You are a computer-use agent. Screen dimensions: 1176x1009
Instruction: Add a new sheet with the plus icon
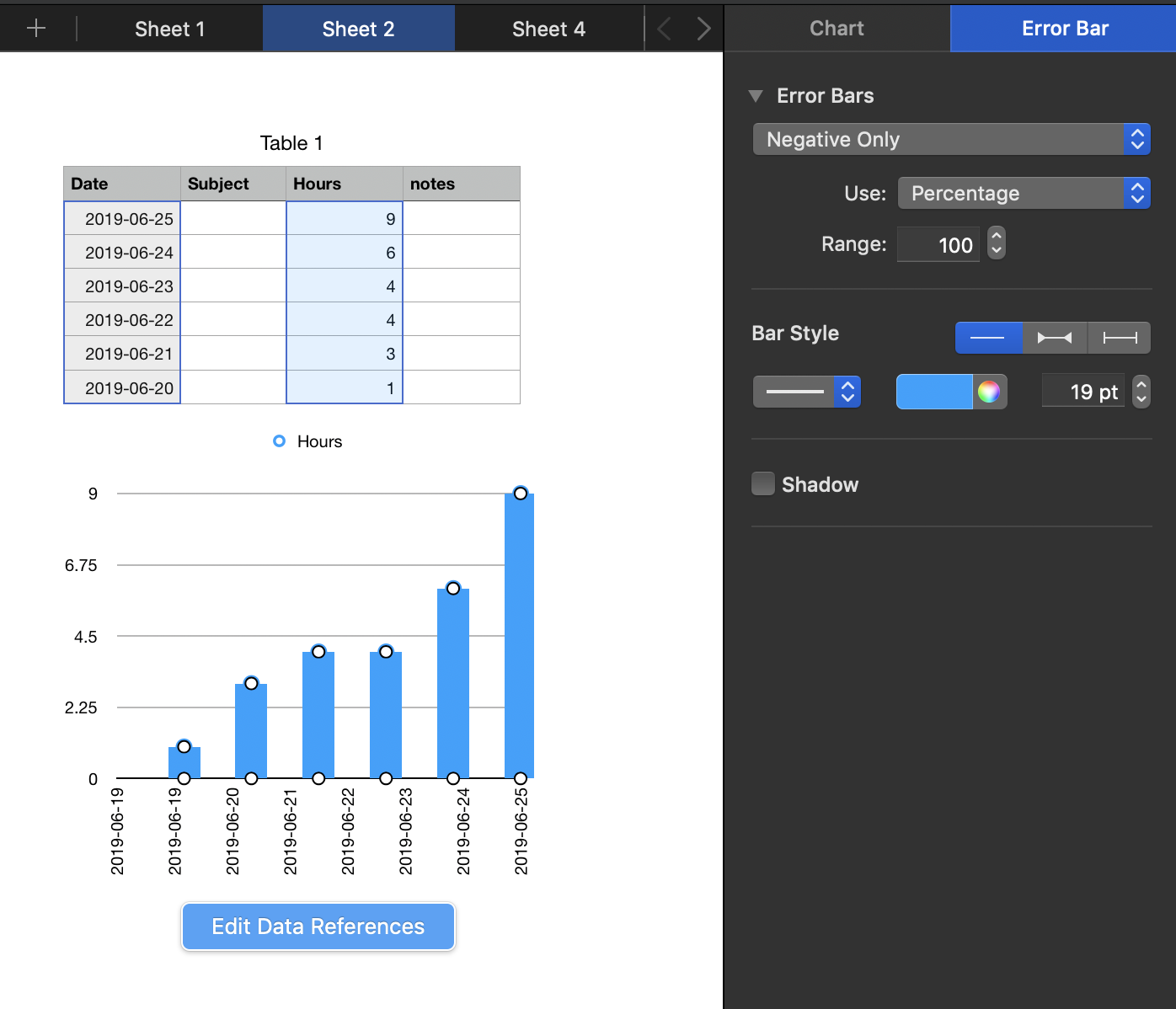click(36, 29)
